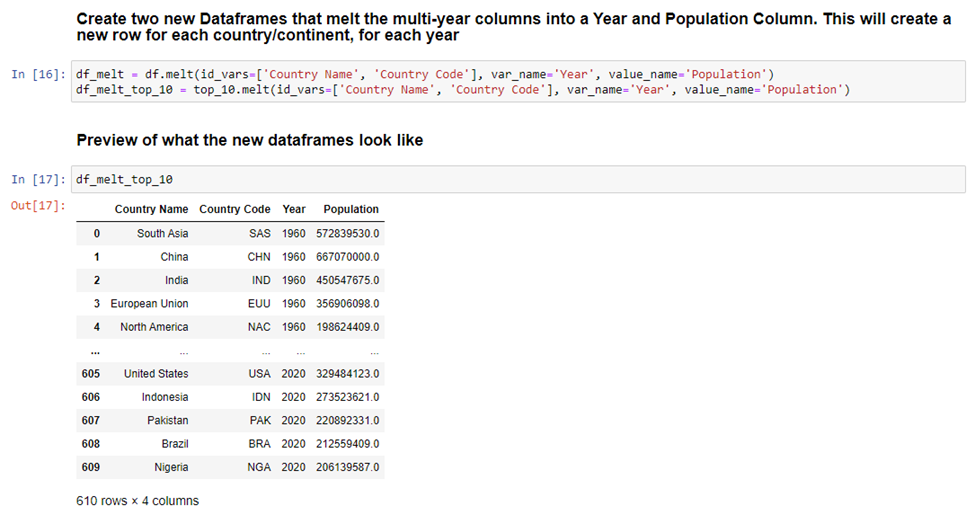Click population value 572839530.0
This screenshot has height=515, width=975.
click(x=348, y=233)
